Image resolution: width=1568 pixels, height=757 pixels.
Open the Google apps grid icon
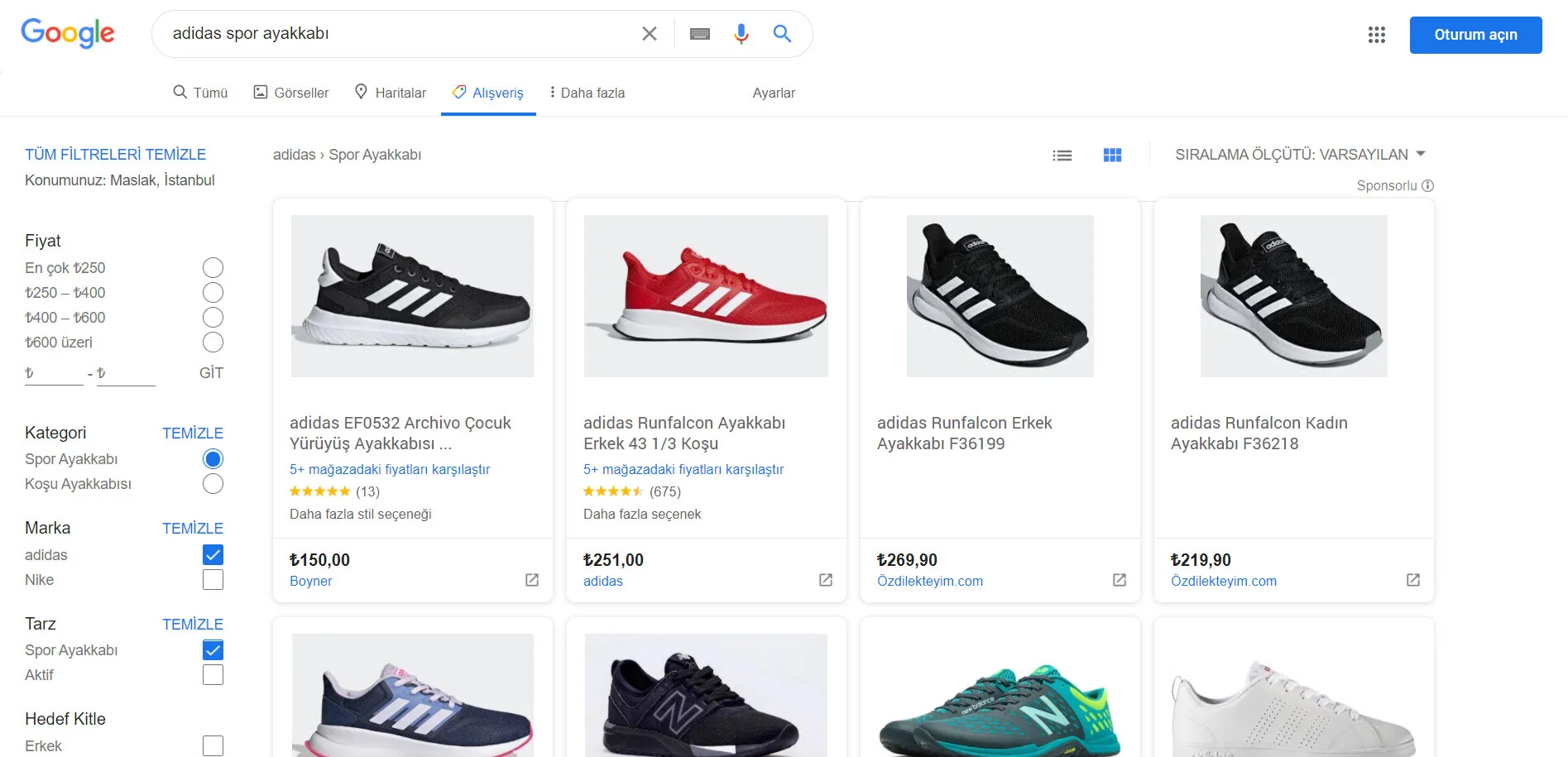pyautogui.click(x=1377, y=35)
